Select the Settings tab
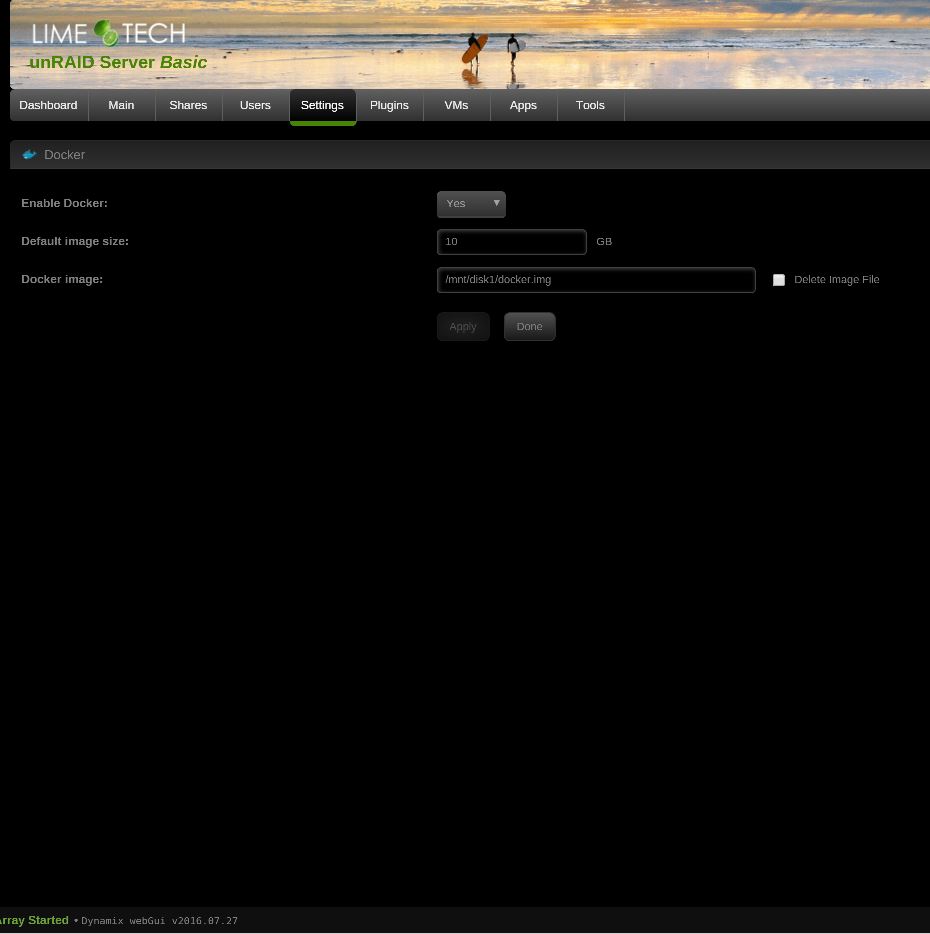 pos(322,106)
